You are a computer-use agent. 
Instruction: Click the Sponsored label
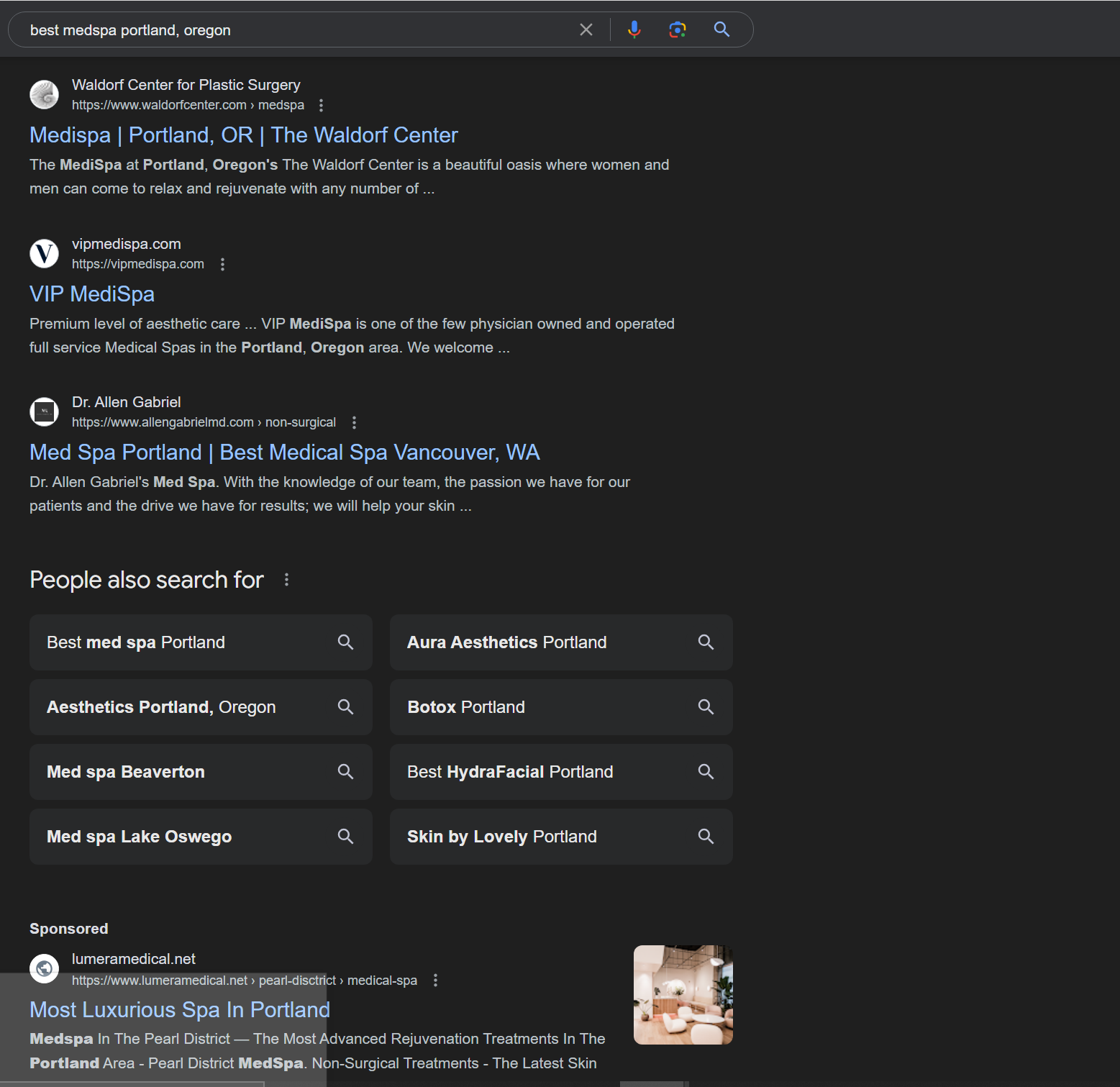pyautogui.click(x=69, y=929)
